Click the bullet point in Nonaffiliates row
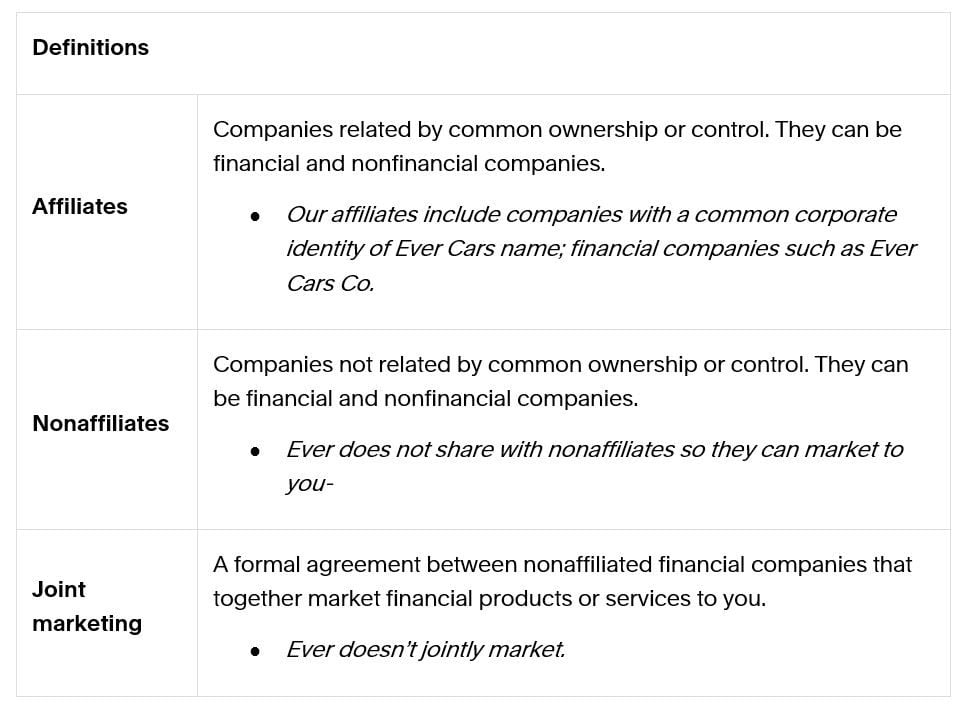This screenshot has width=970, height=718. (256, 451)
